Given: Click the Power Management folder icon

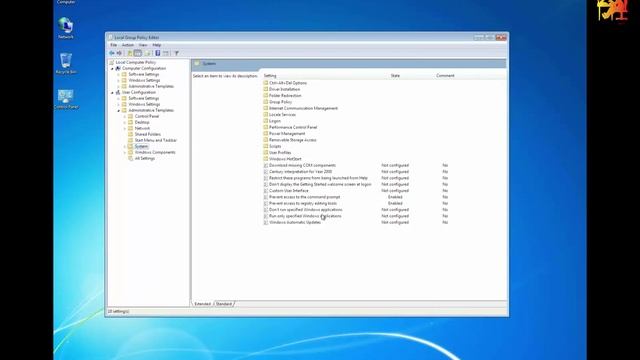Looking at the screenshot, I should coord(266,133).
